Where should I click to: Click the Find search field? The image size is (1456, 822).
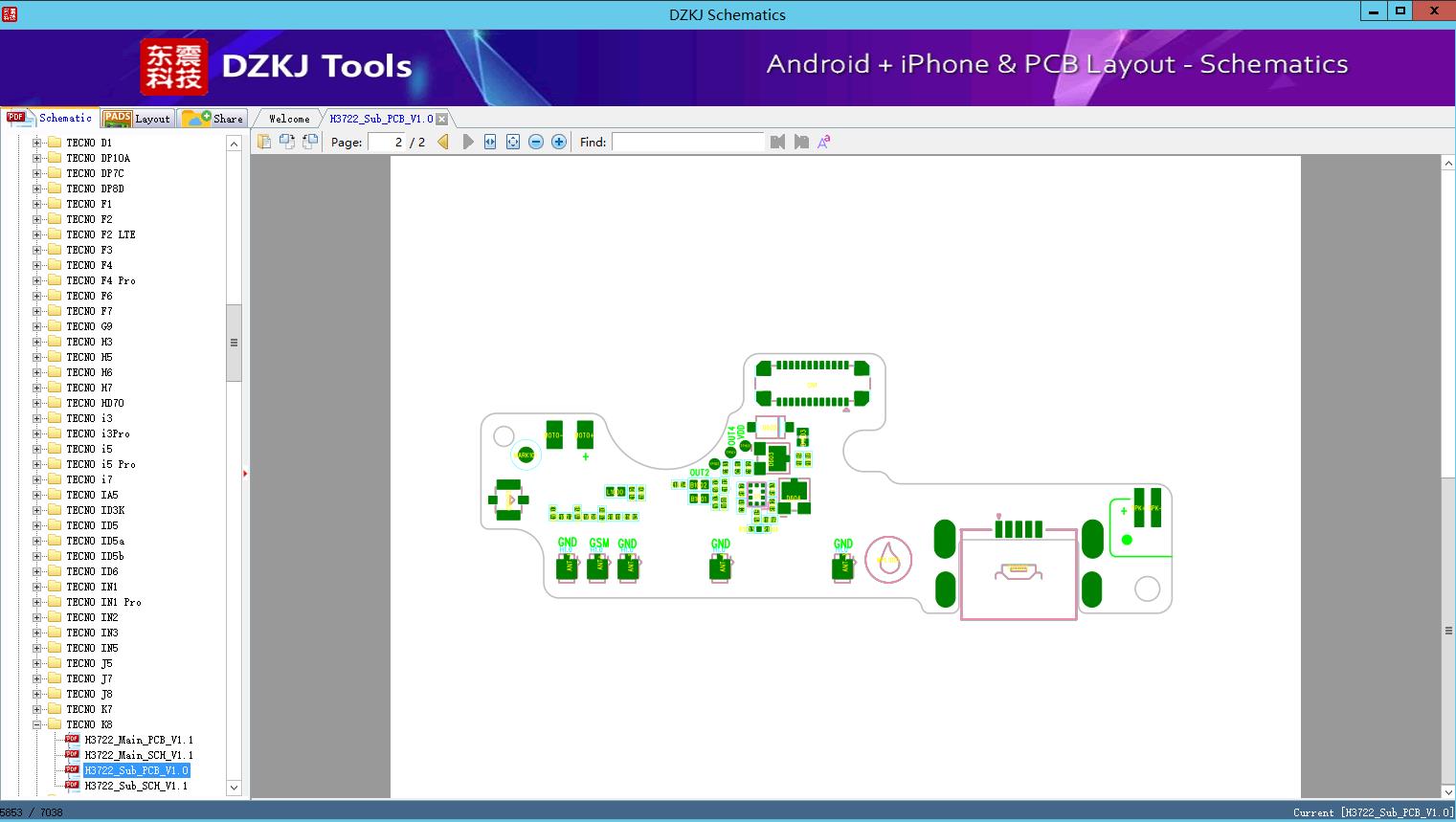[x=688, y=142]
